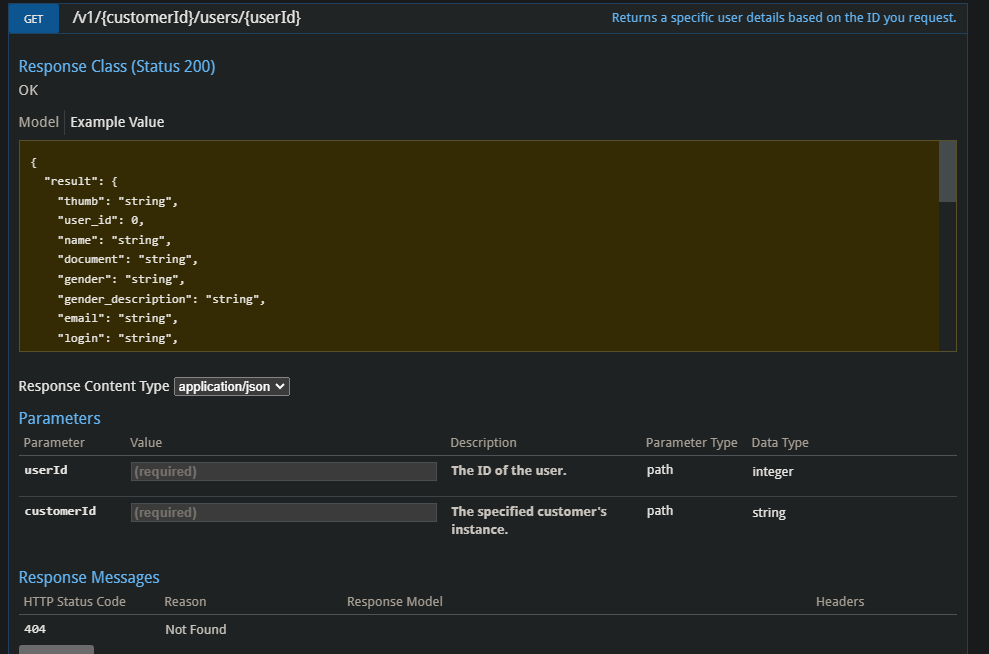
Task: Switch to the Model tab
Action: pyautogui.click(x=38, y=122)
